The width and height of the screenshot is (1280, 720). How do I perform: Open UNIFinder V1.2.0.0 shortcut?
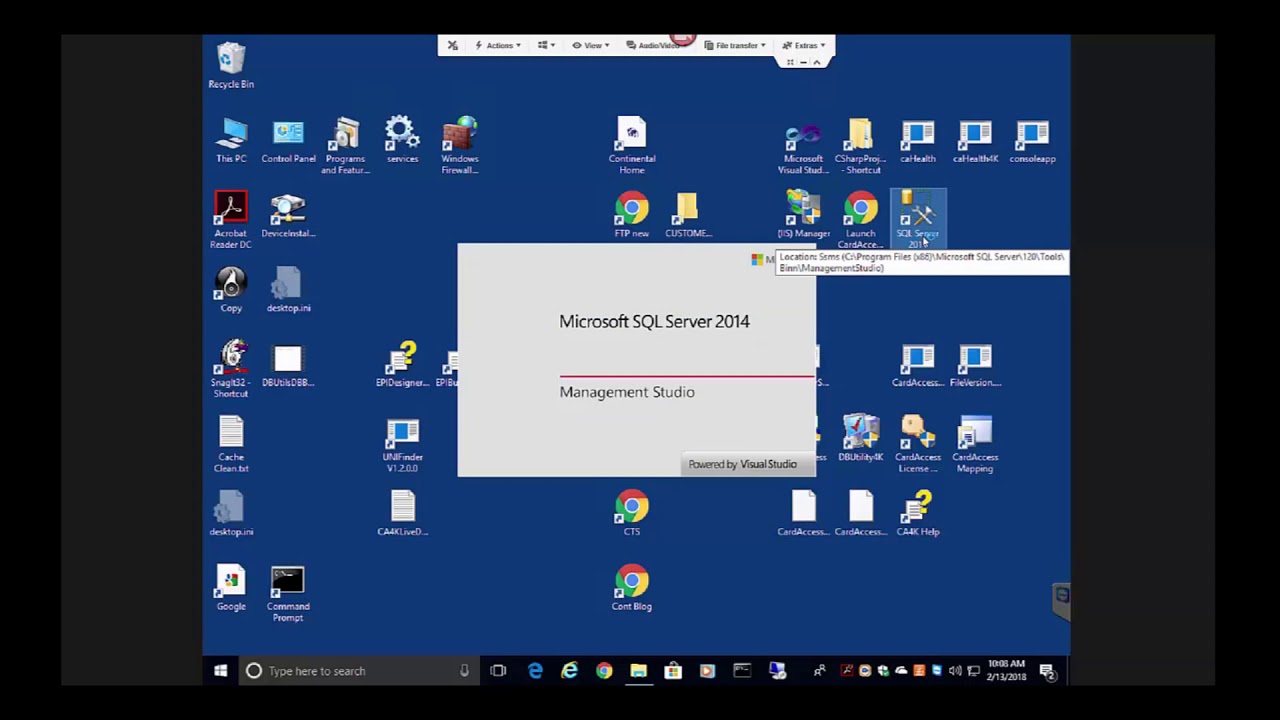pyautogui.click(x=402, y=444)
